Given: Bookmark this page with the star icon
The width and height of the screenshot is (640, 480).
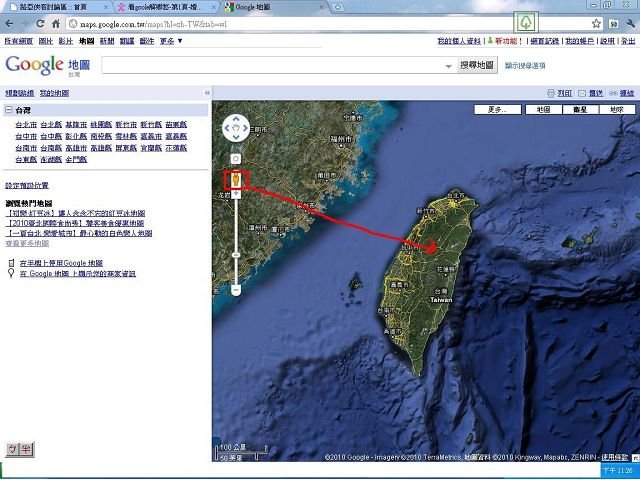Looking at the screenshot, I should coord(596,23).
